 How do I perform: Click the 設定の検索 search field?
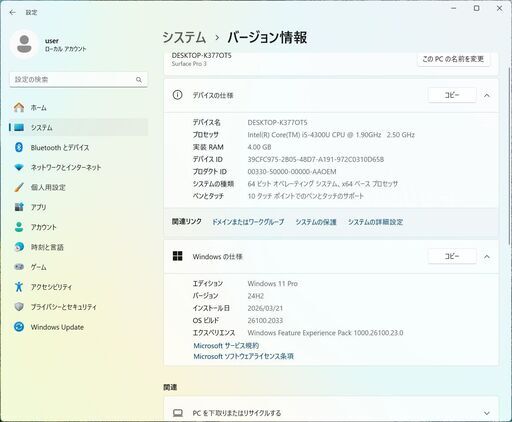tap(78, 80)
